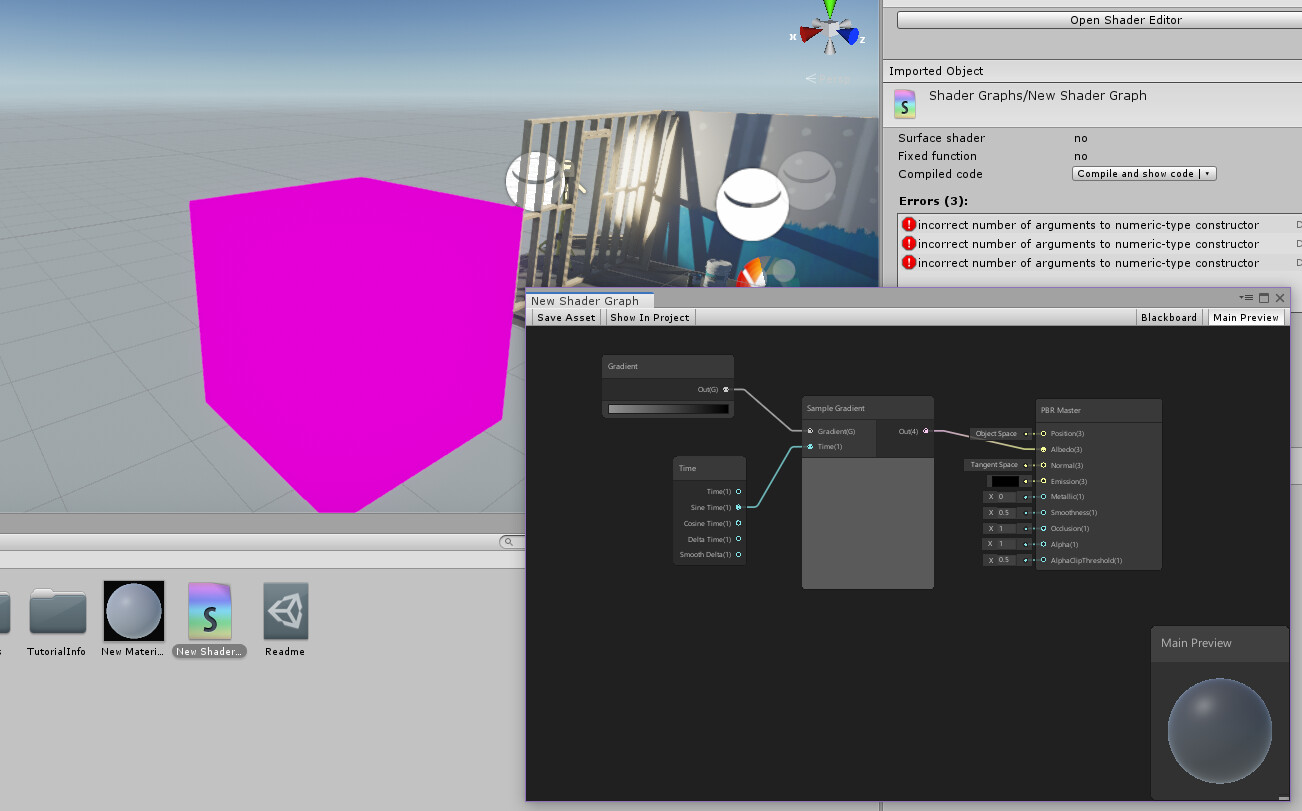Click the gradient preview strip on the Gradient node

coord(667,408)
